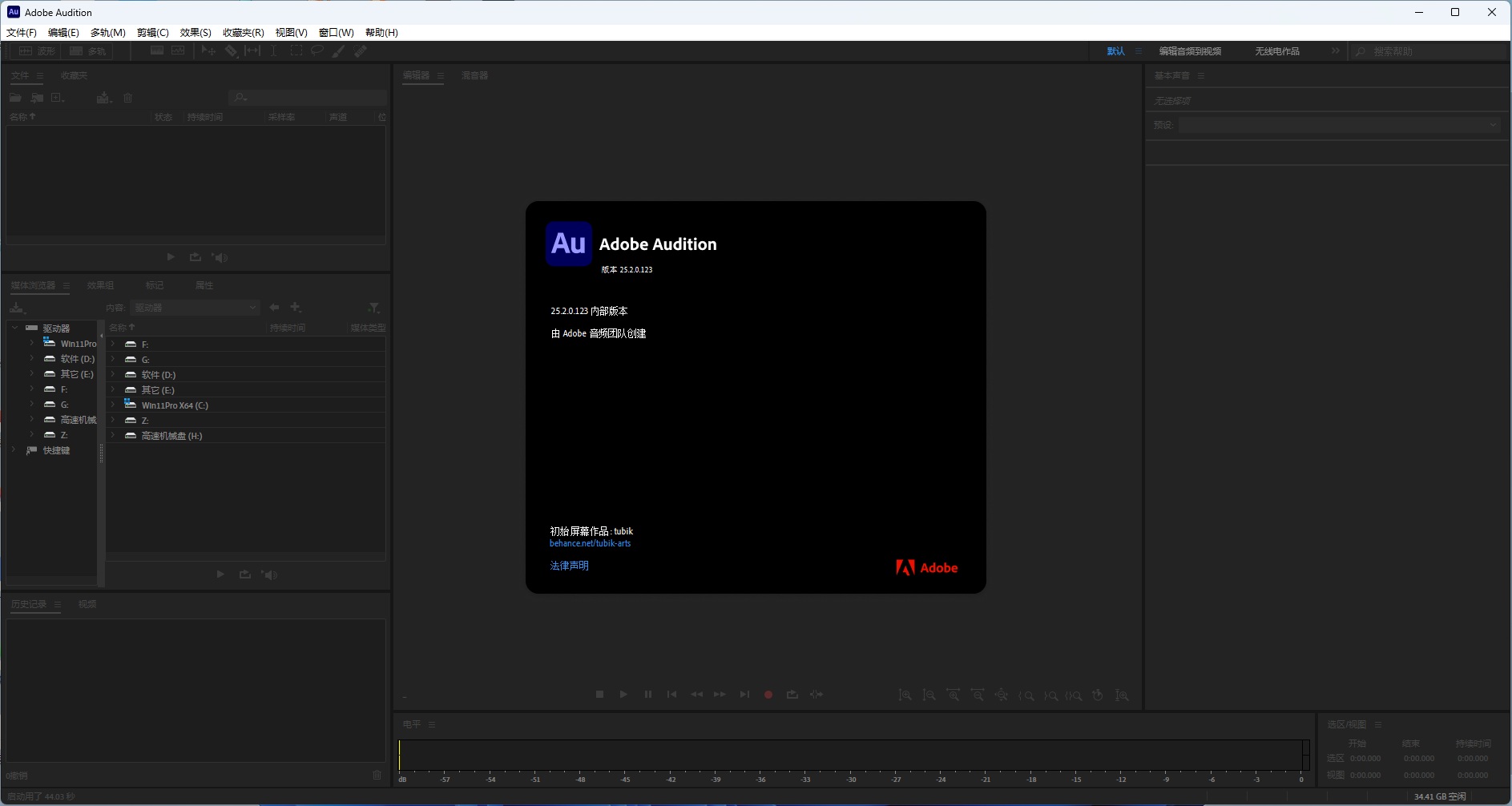Click Media Browser add shortcut plus icon

296,308
